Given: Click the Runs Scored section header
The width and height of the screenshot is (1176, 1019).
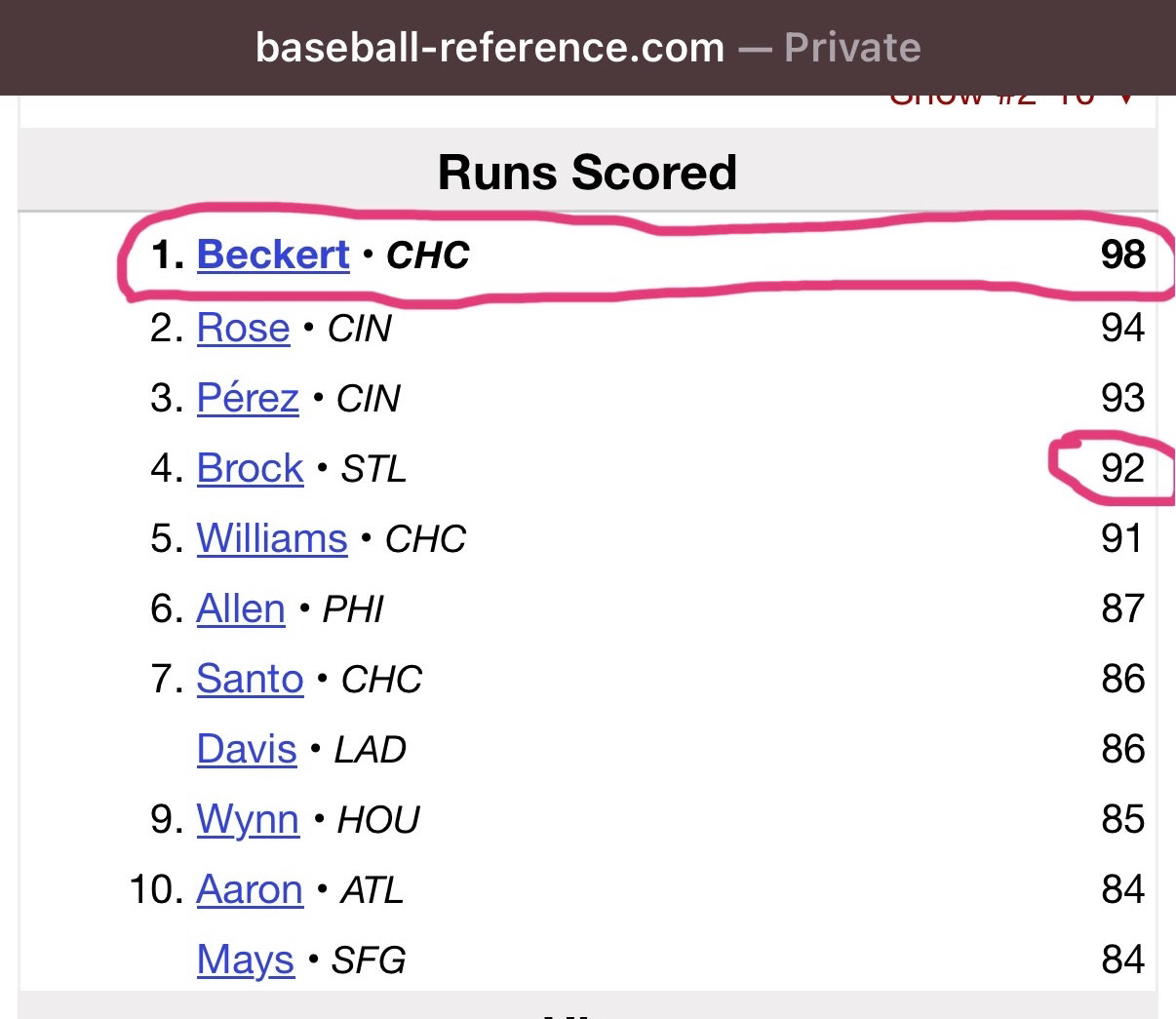Looking at the screenshot, I should click(x=587, y=173).
